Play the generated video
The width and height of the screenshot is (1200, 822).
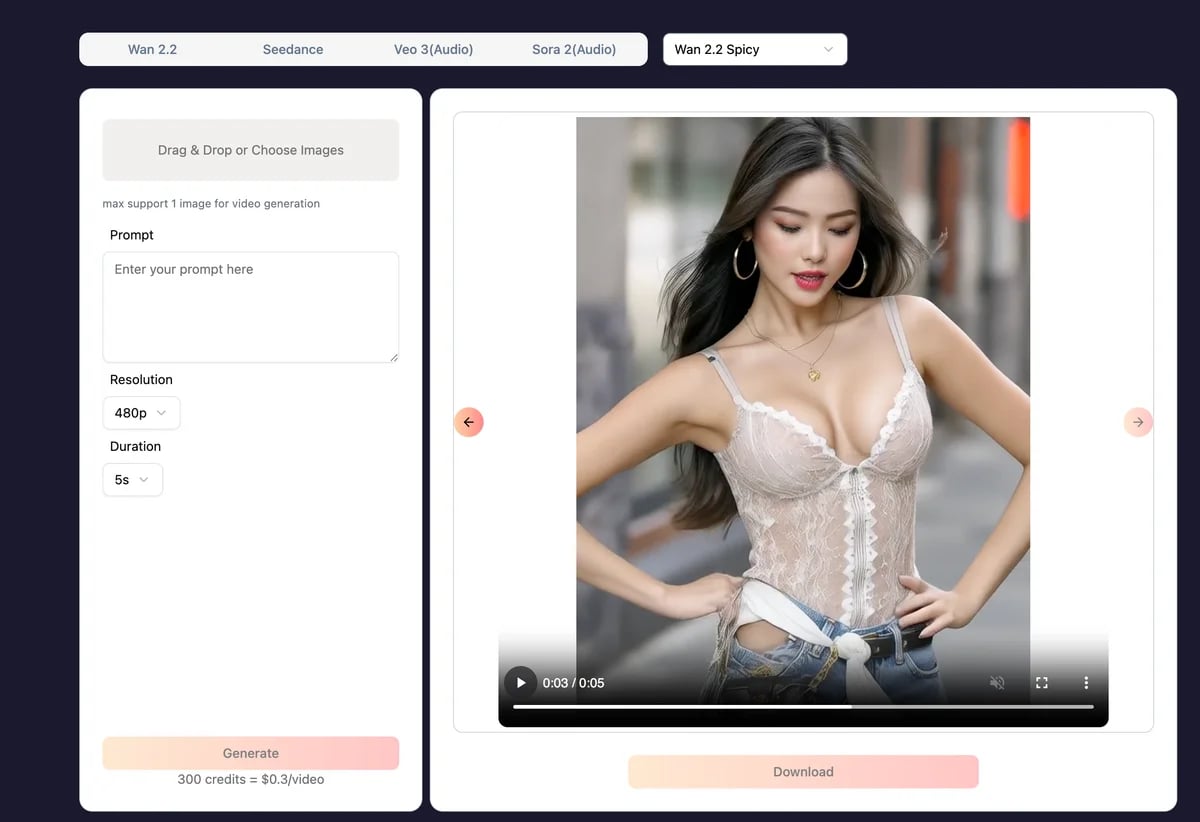coord(520,682)
